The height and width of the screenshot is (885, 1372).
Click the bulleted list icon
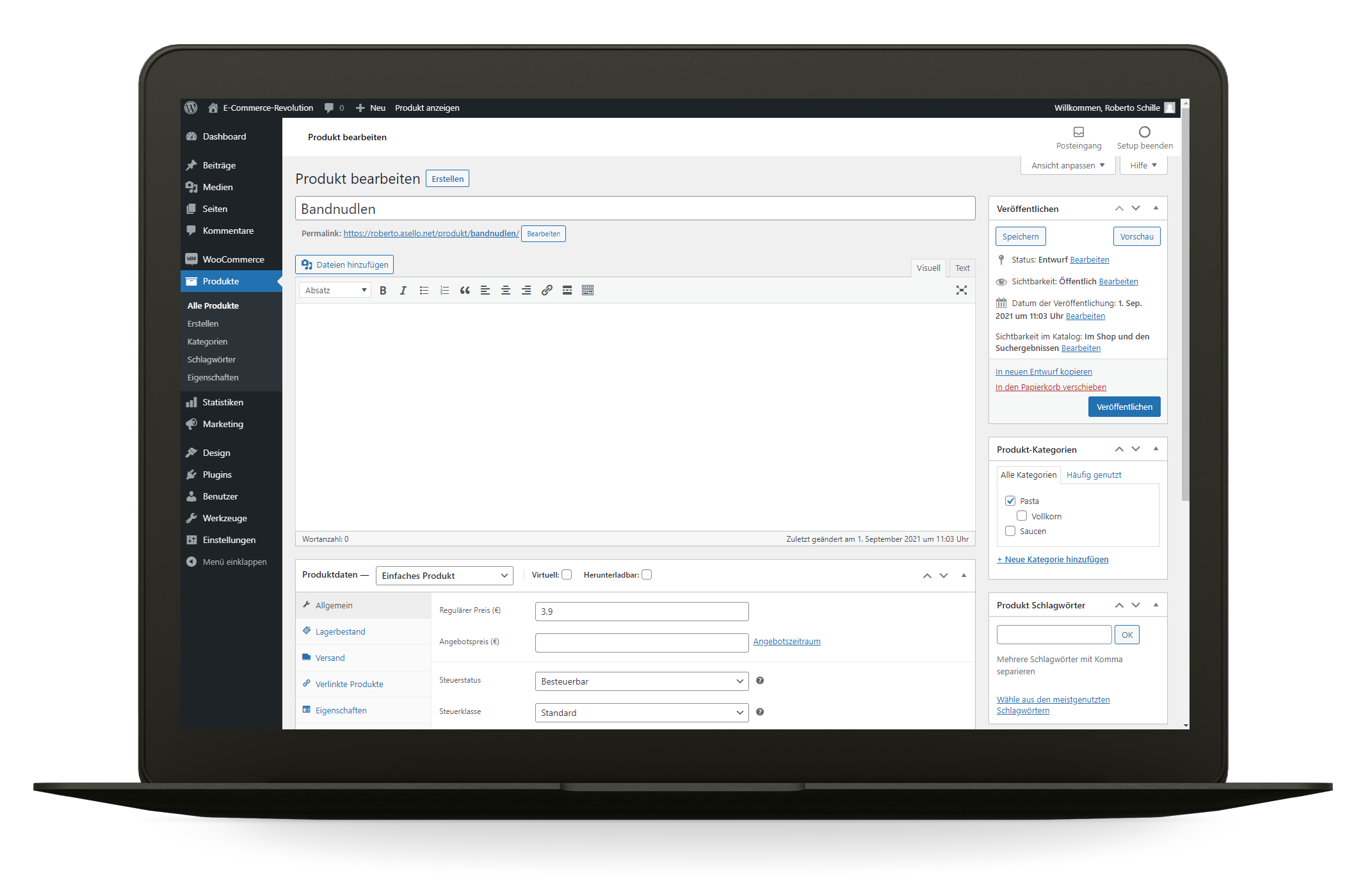(x=424, y=291)
